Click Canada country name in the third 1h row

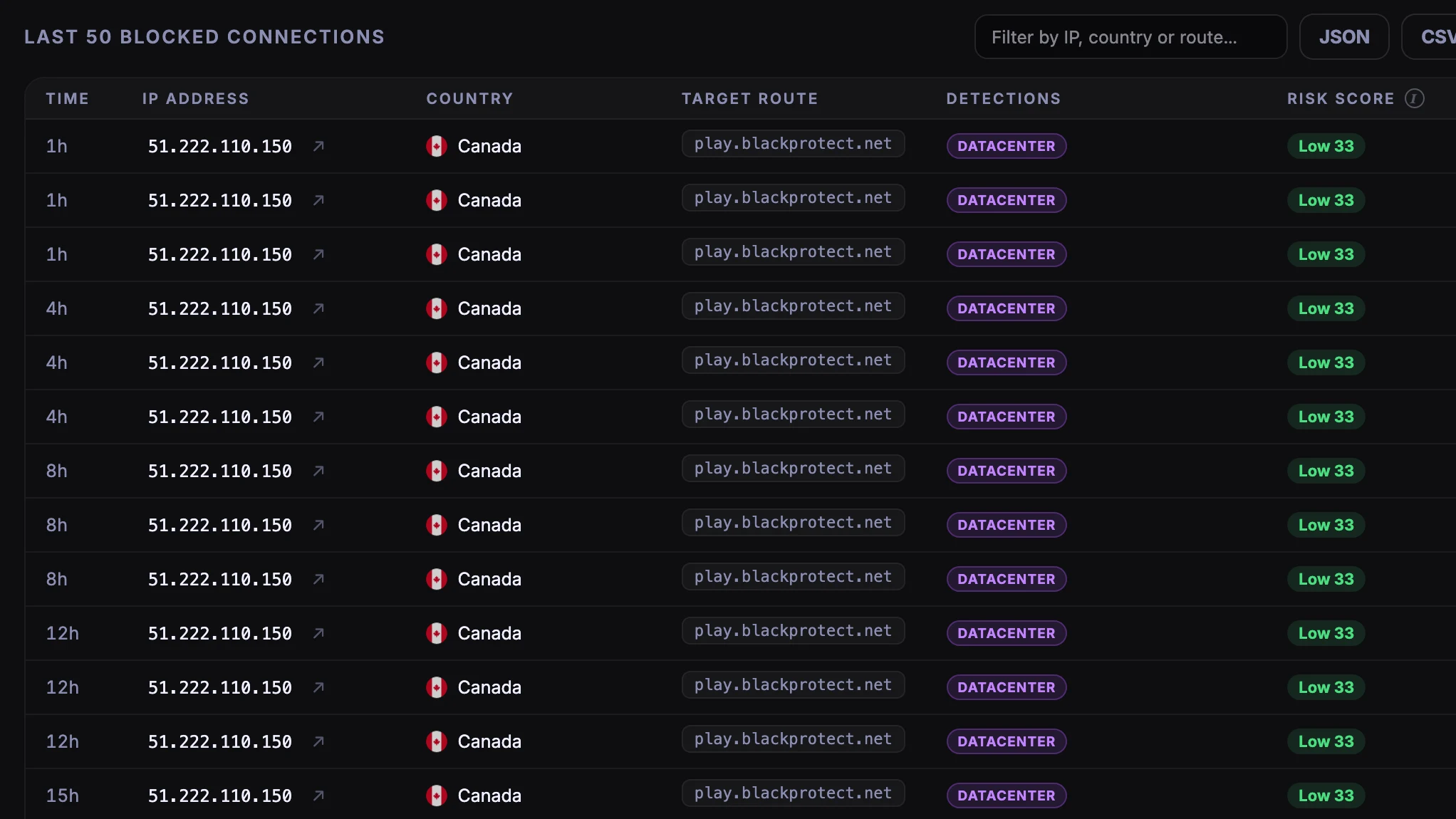[489, 254]
